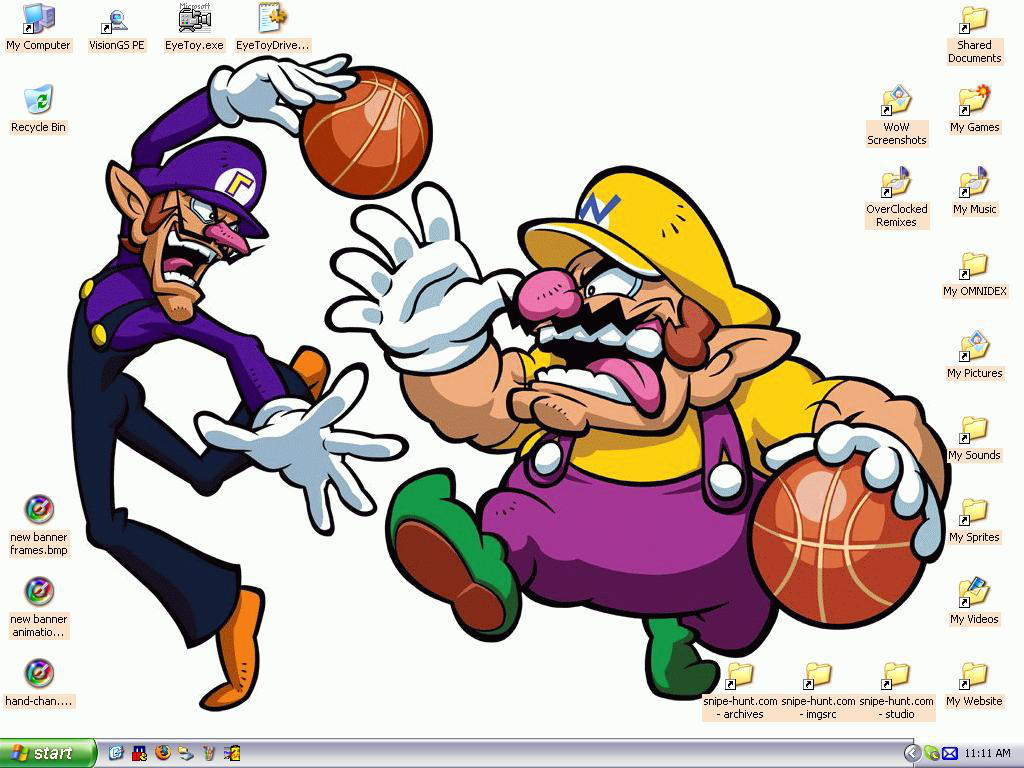Screen dimensions: 1024x768
Task: Click the last yellow Quick Launch icon
Action: point(232,753)
